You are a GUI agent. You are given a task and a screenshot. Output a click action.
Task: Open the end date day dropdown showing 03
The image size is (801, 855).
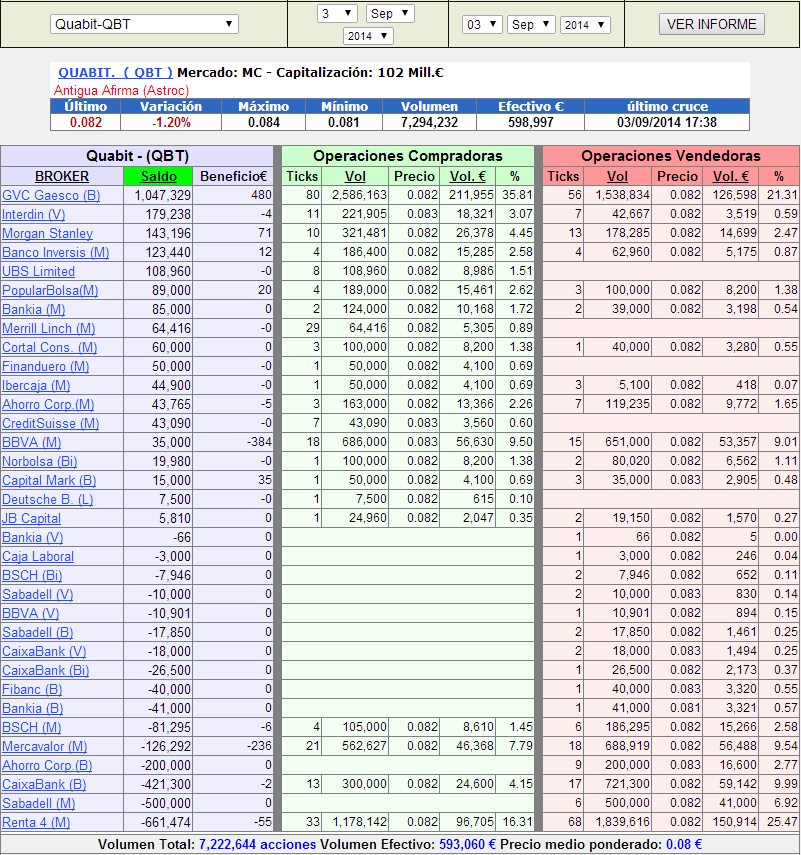click(482, 24)
